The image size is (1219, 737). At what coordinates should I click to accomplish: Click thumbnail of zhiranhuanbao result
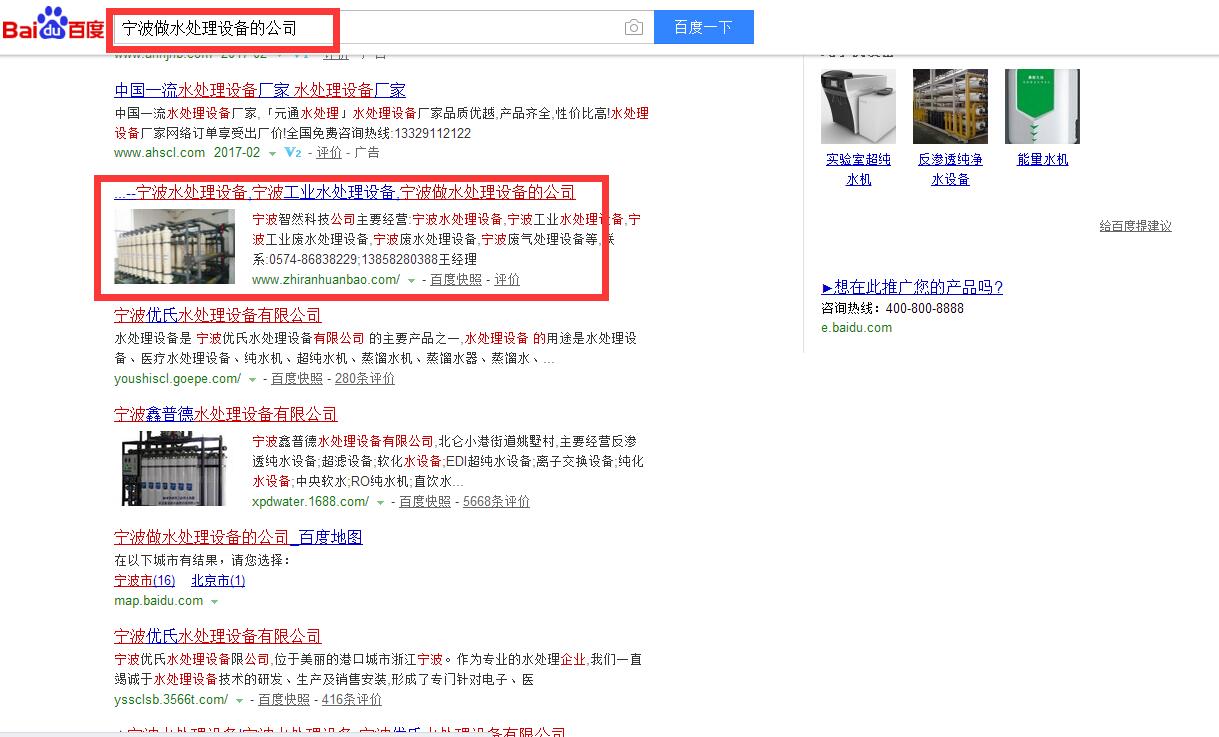pos(174,246)
